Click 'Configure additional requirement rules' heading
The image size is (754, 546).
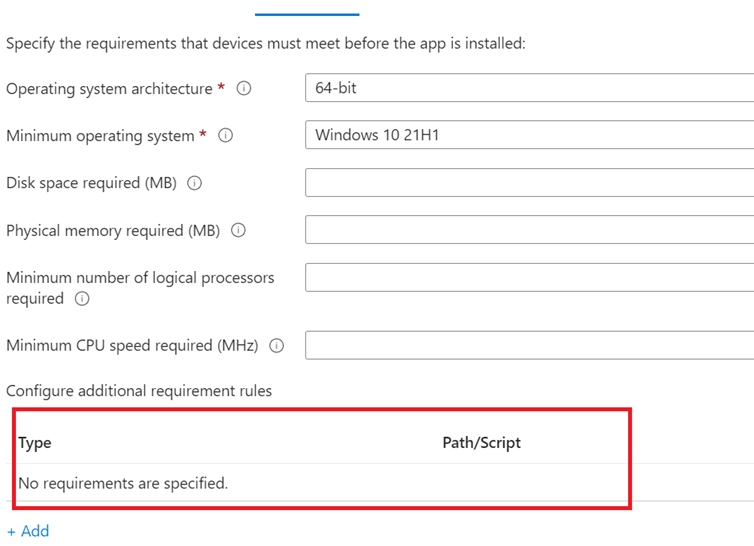click(139, 391)
